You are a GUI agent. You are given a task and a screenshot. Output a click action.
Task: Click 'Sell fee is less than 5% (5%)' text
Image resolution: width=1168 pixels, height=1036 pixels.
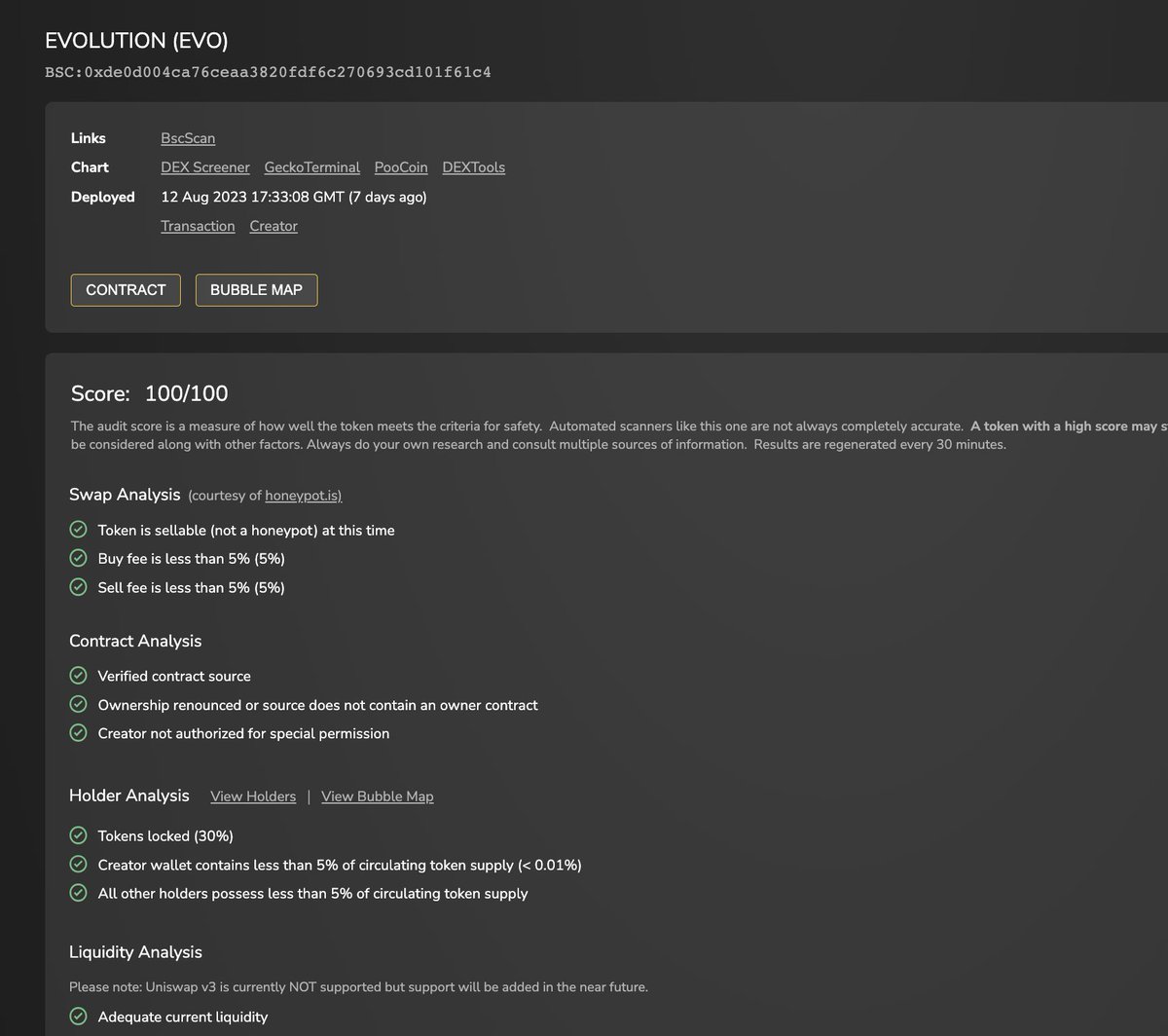(192, 588)
